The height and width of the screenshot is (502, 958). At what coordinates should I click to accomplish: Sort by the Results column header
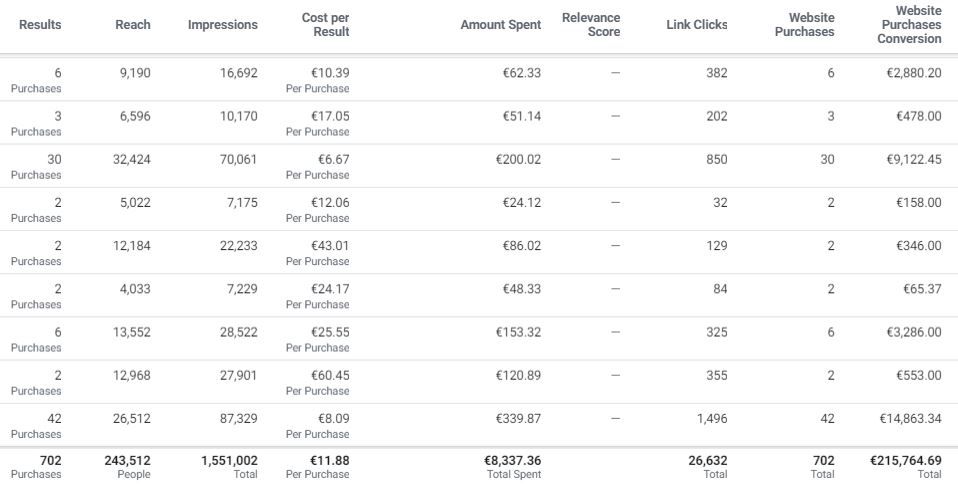(x=40, y=25)
